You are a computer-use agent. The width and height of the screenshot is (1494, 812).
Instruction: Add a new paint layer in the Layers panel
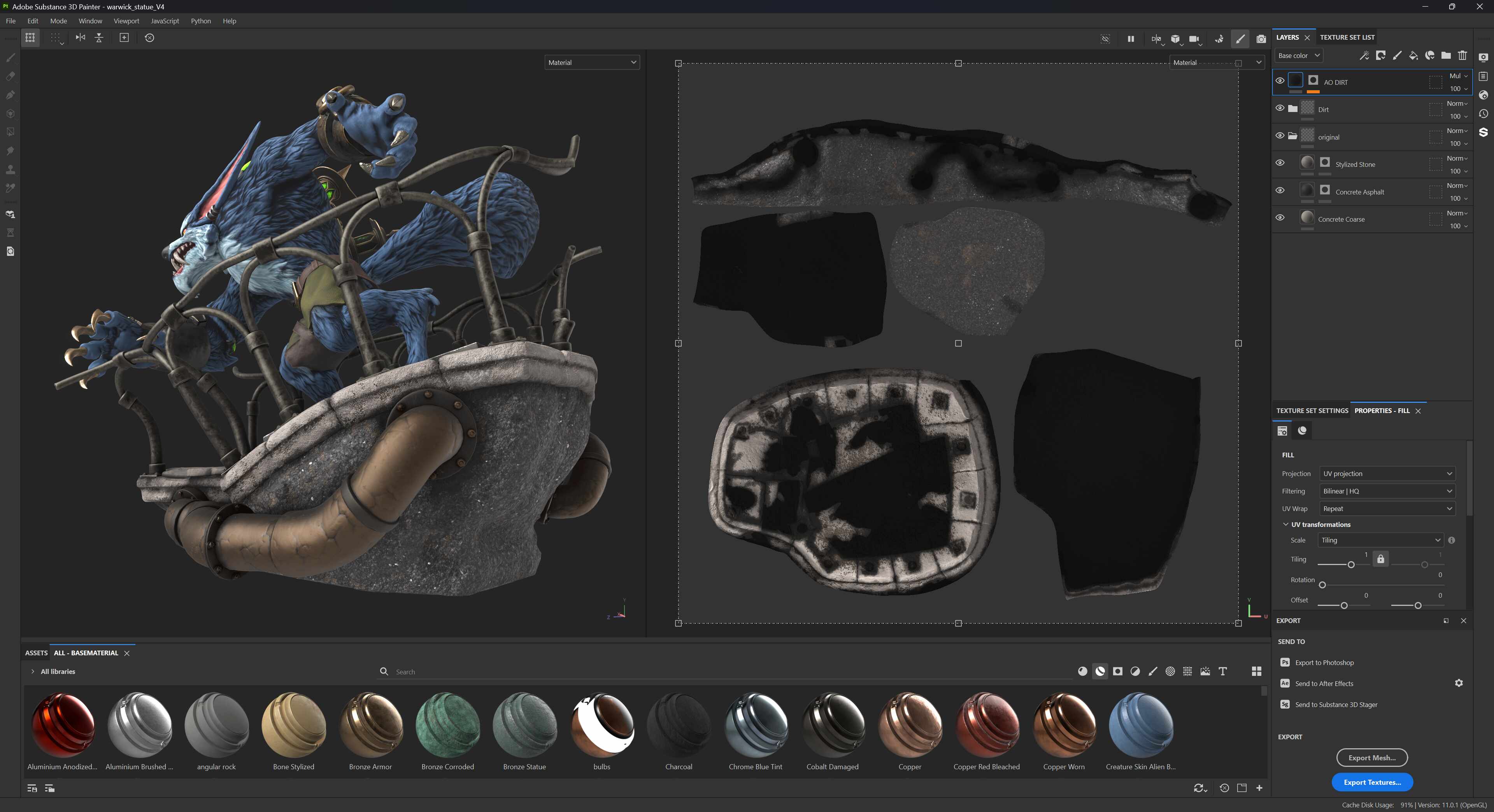pyautogui.click(x=1397, y=56)
